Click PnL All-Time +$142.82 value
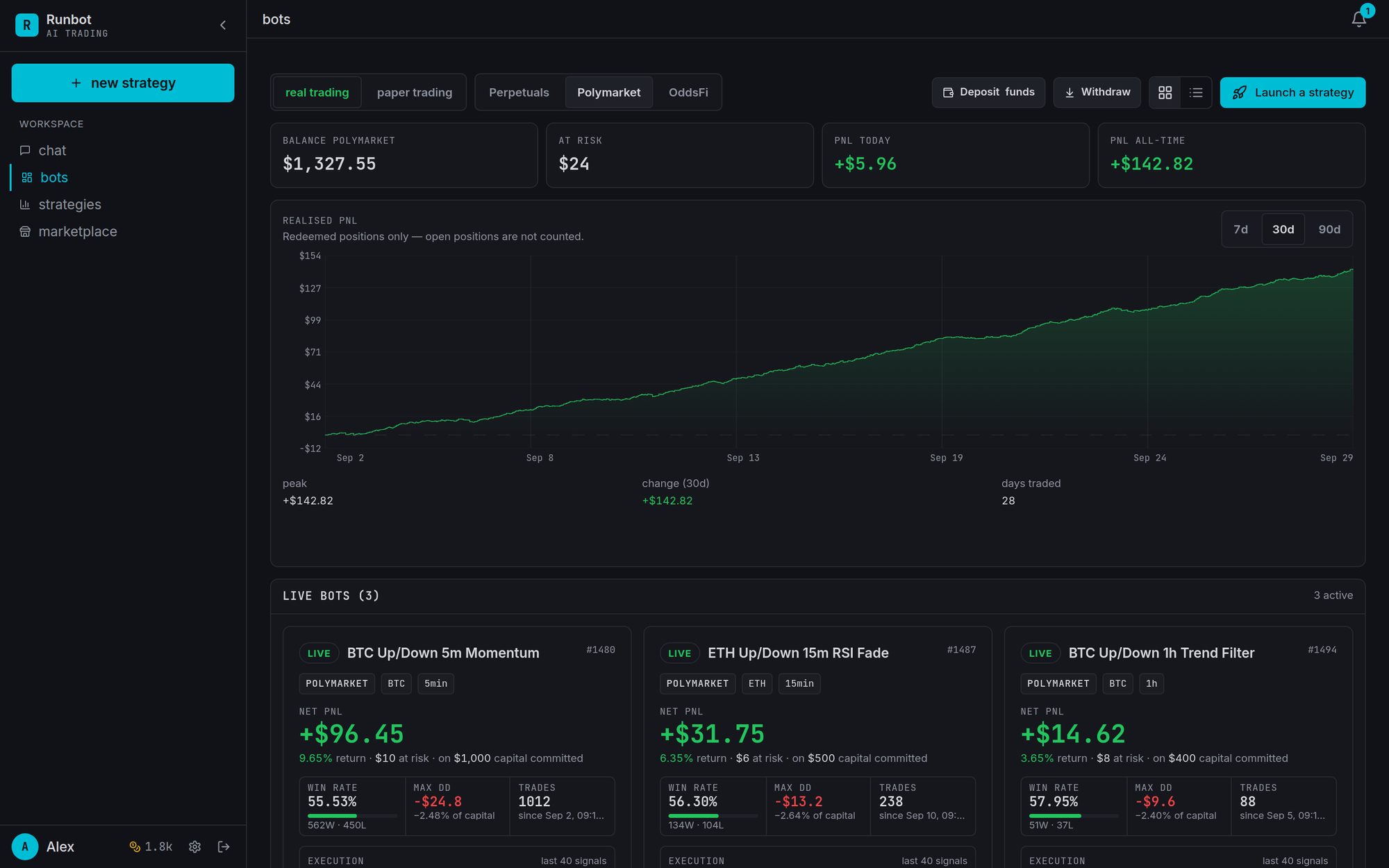 click(1151, 164)
